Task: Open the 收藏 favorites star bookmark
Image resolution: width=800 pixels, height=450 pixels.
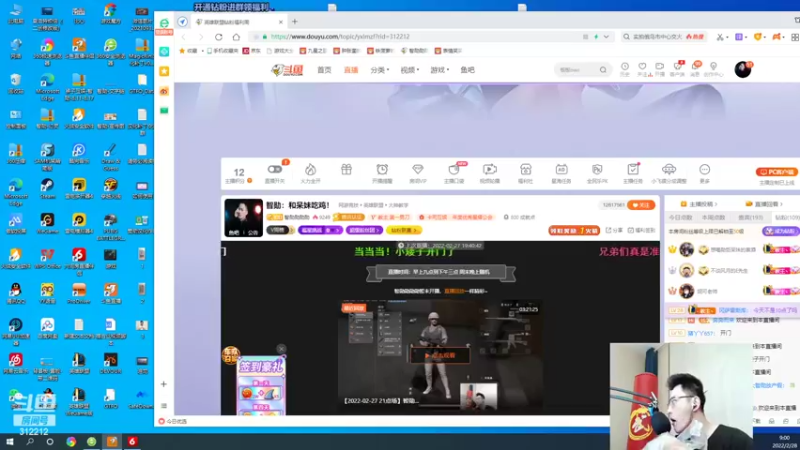Action: [188, 51]
